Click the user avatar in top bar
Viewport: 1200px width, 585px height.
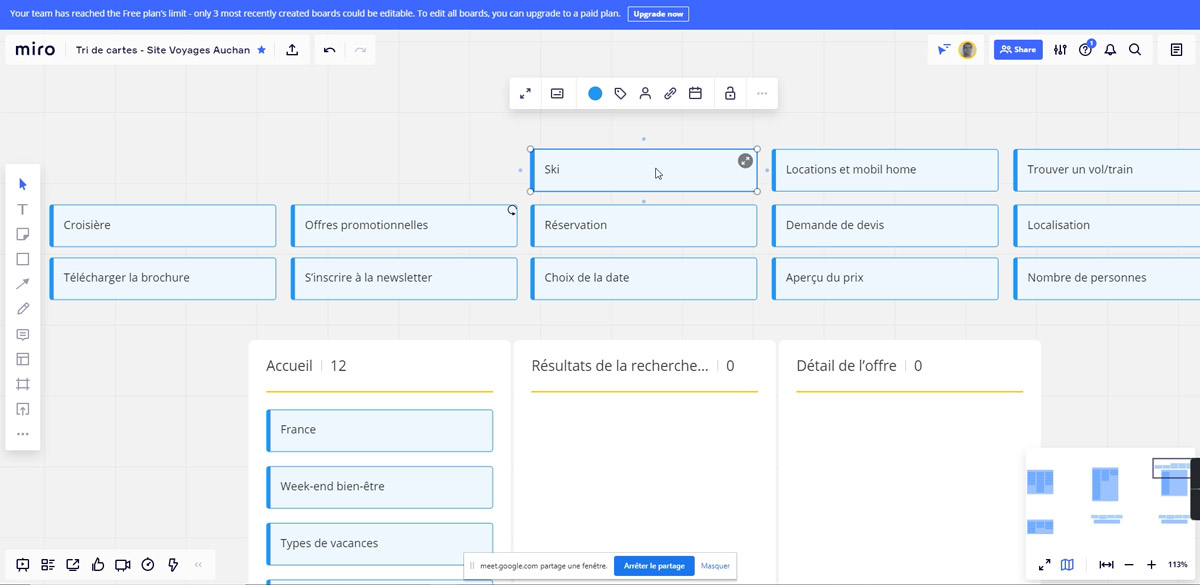(x=967, y=50)
